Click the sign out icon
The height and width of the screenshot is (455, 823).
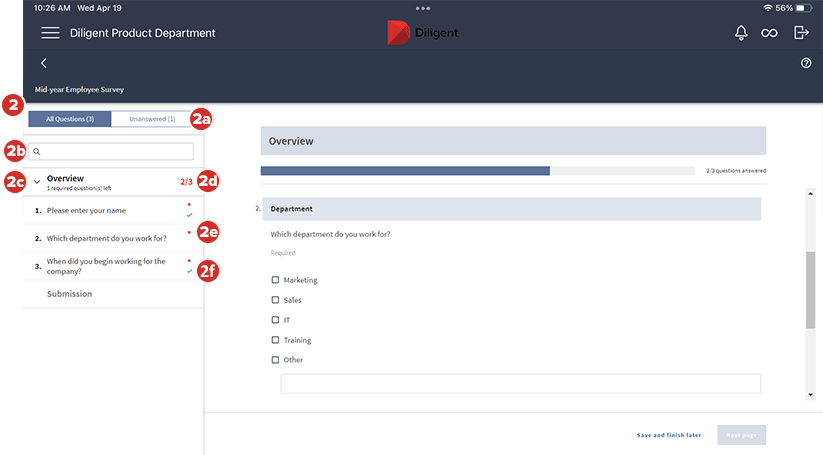(801, 33)
